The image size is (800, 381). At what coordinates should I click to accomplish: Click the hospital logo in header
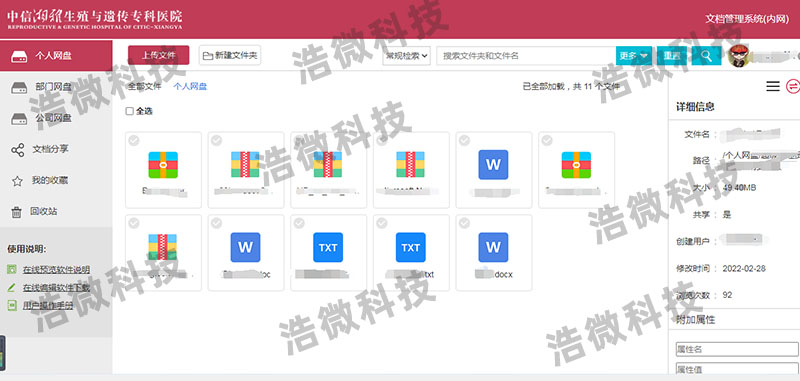95,19
